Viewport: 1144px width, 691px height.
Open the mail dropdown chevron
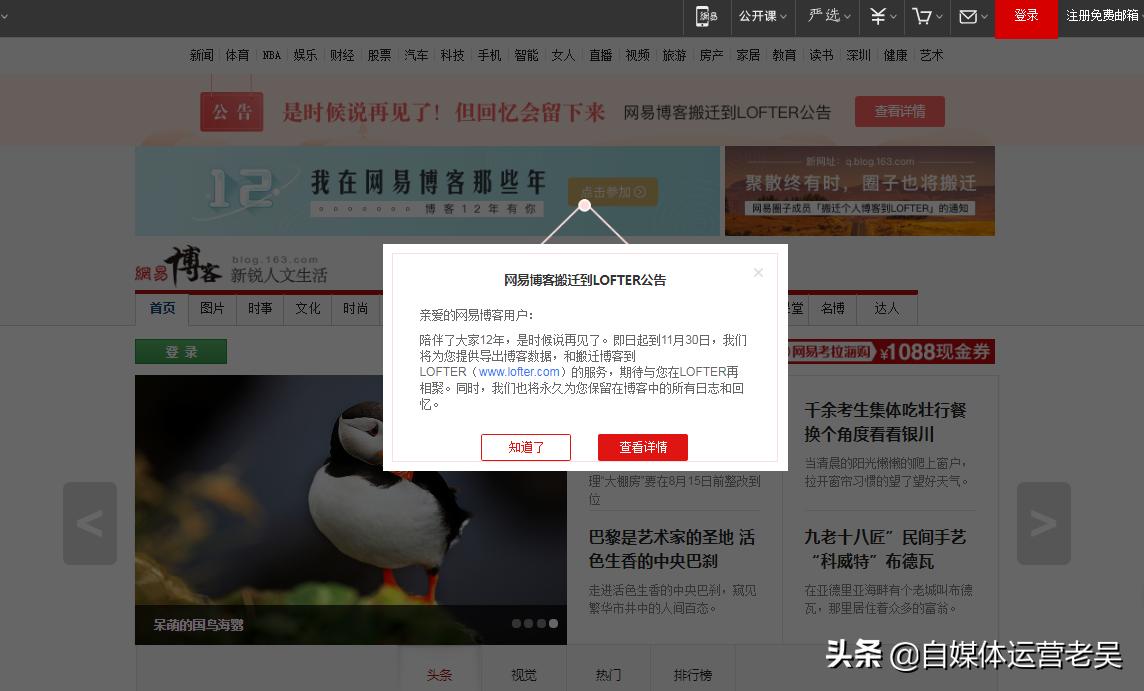(x=983, y=17)
